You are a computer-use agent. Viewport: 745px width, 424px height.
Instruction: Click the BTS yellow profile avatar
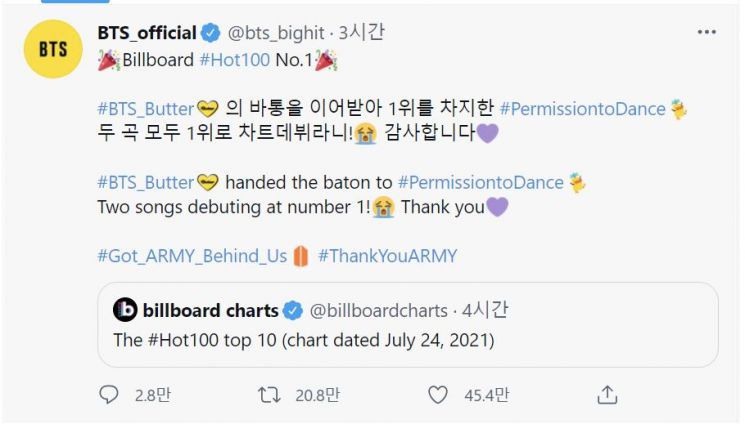52,48
